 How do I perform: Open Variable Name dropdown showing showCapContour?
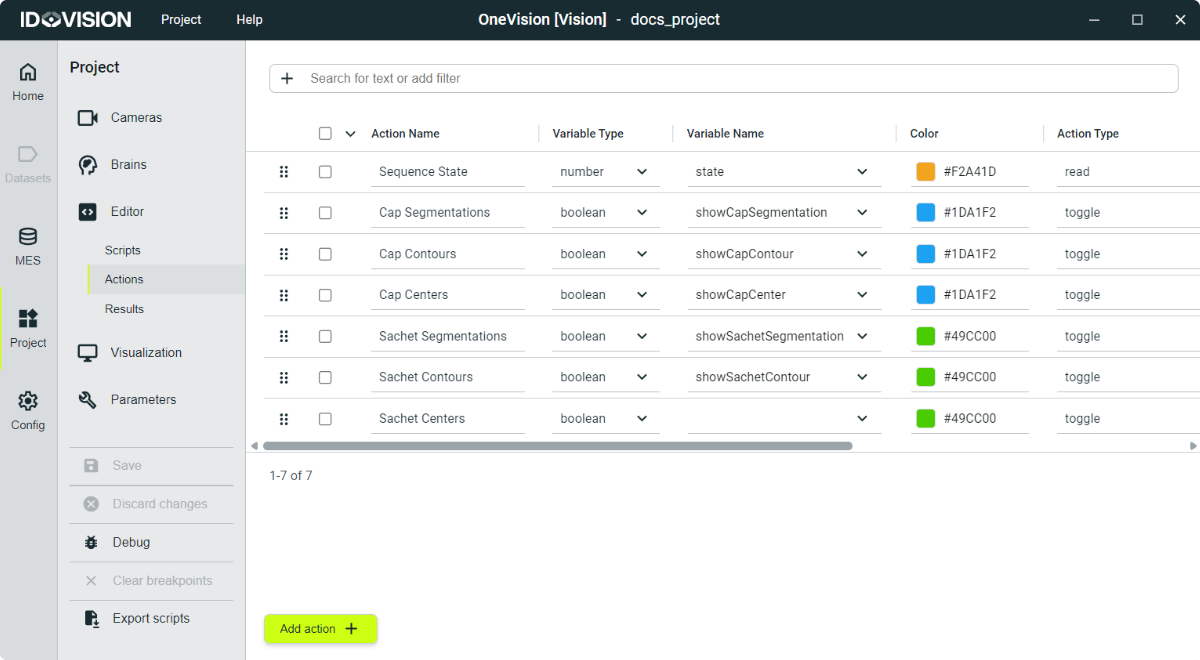click(862, 254)
